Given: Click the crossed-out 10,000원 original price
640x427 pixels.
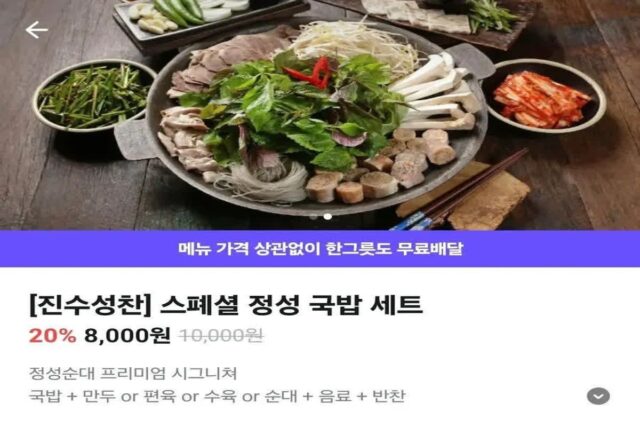Looking at the screenshot, I should coord(221,336).
